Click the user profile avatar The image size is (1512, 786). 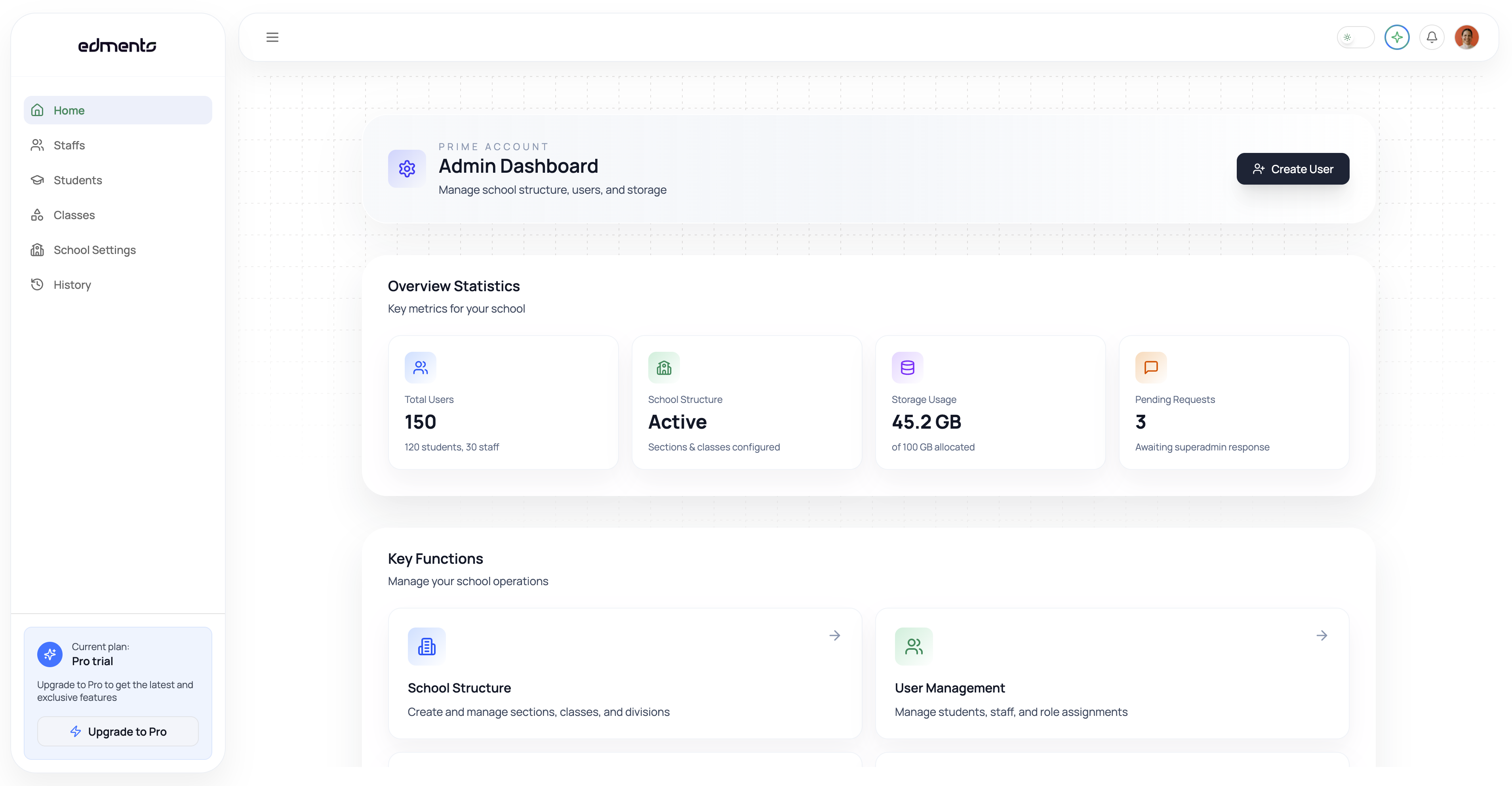pos(1466,37)
